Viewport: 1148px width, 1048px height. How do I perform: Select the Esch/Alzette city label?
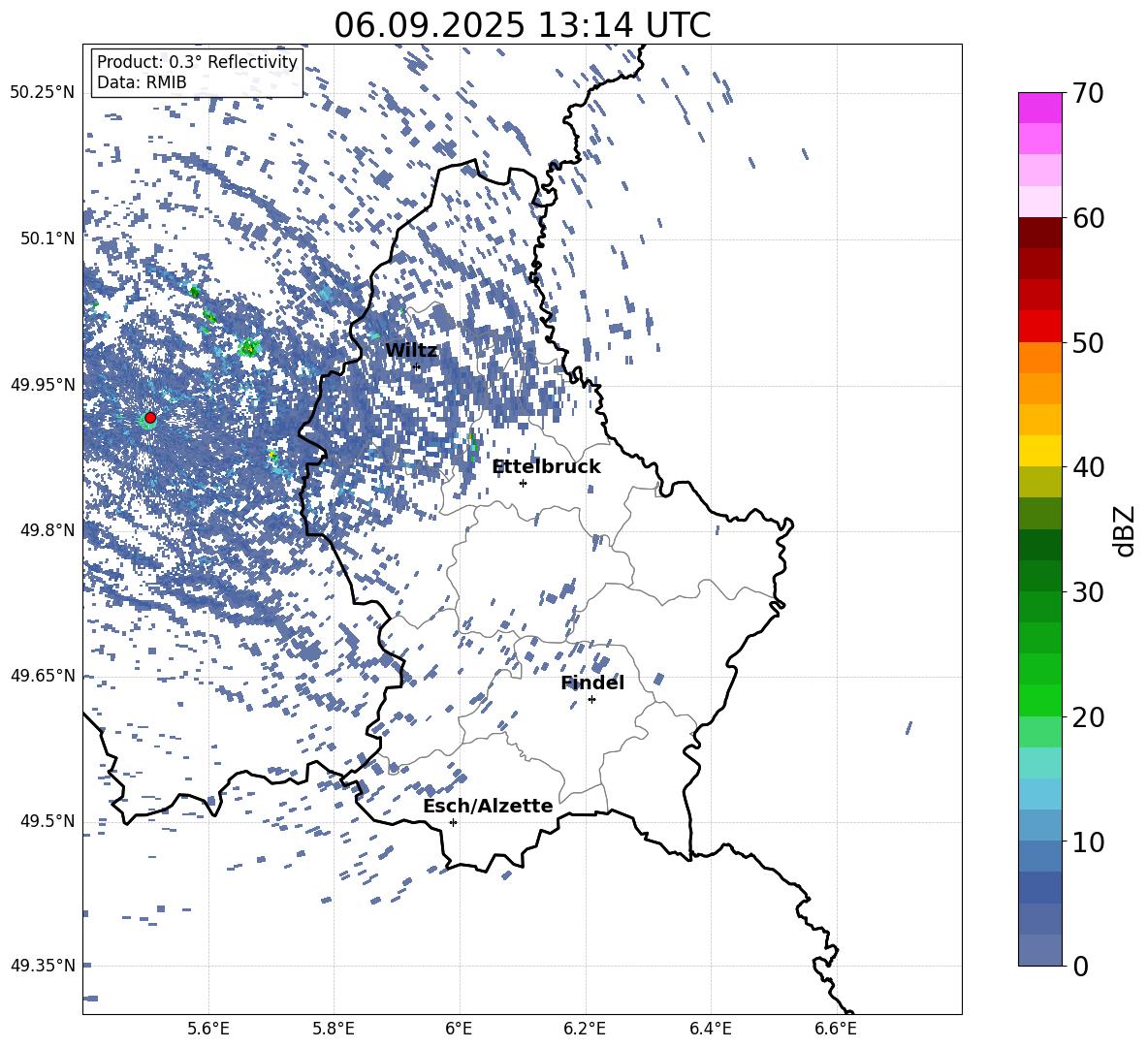[x=488, y=806]
